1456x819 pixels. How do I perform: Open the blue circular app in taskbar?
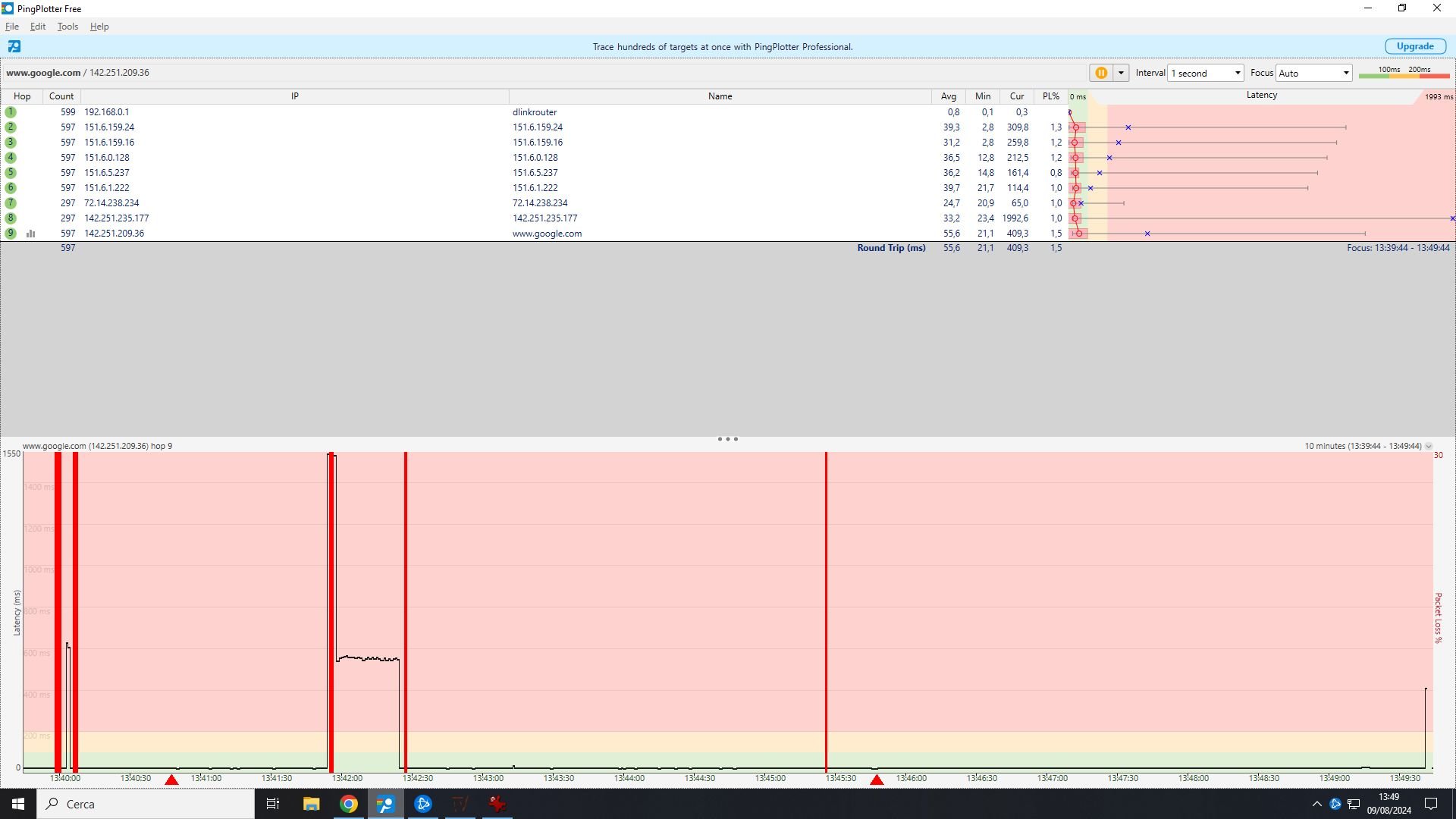[x=423, y=804]
